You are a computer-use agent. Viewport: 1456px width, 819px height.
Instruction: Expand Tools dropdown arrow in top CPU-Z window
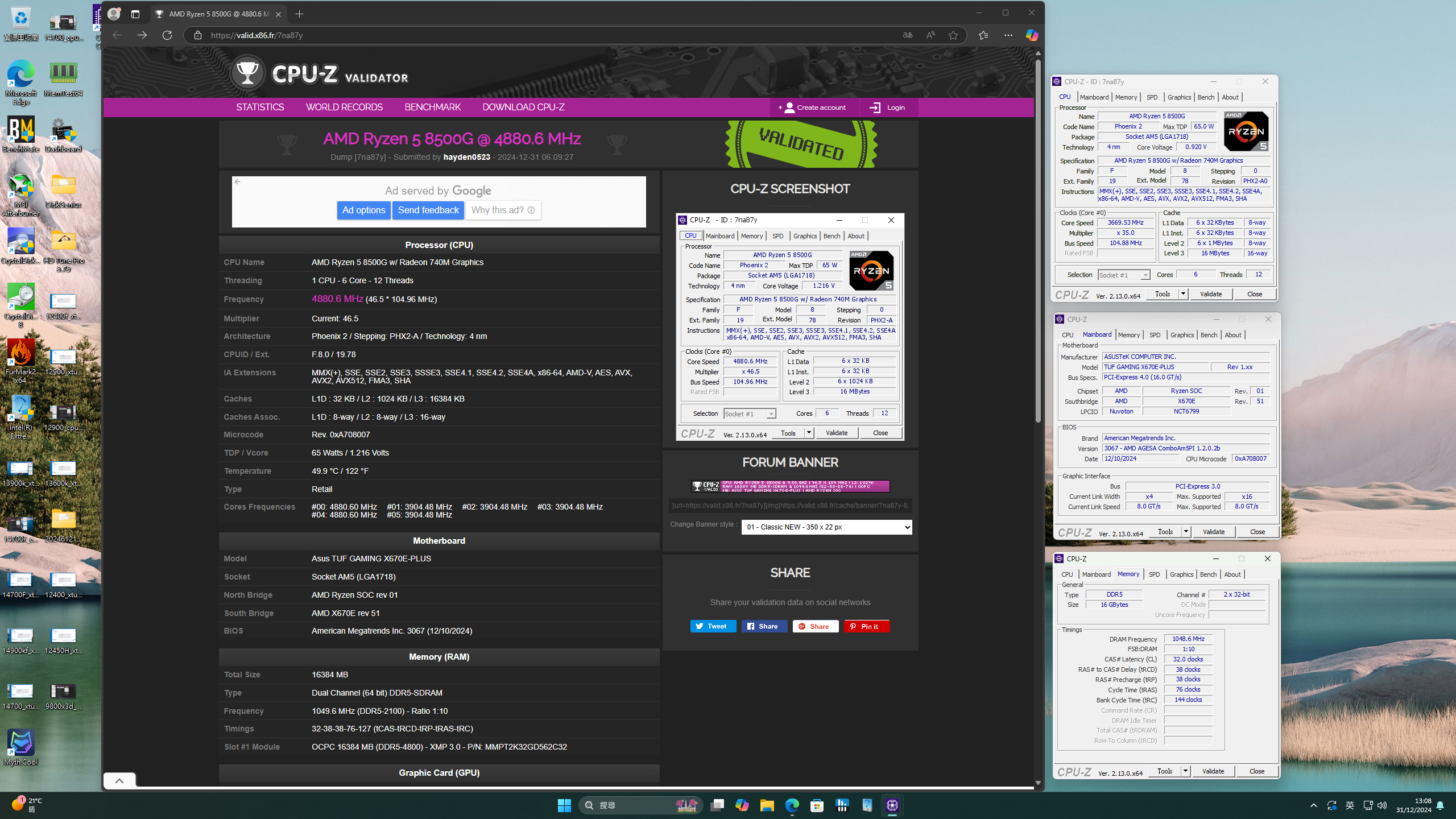click(1183, 294)
